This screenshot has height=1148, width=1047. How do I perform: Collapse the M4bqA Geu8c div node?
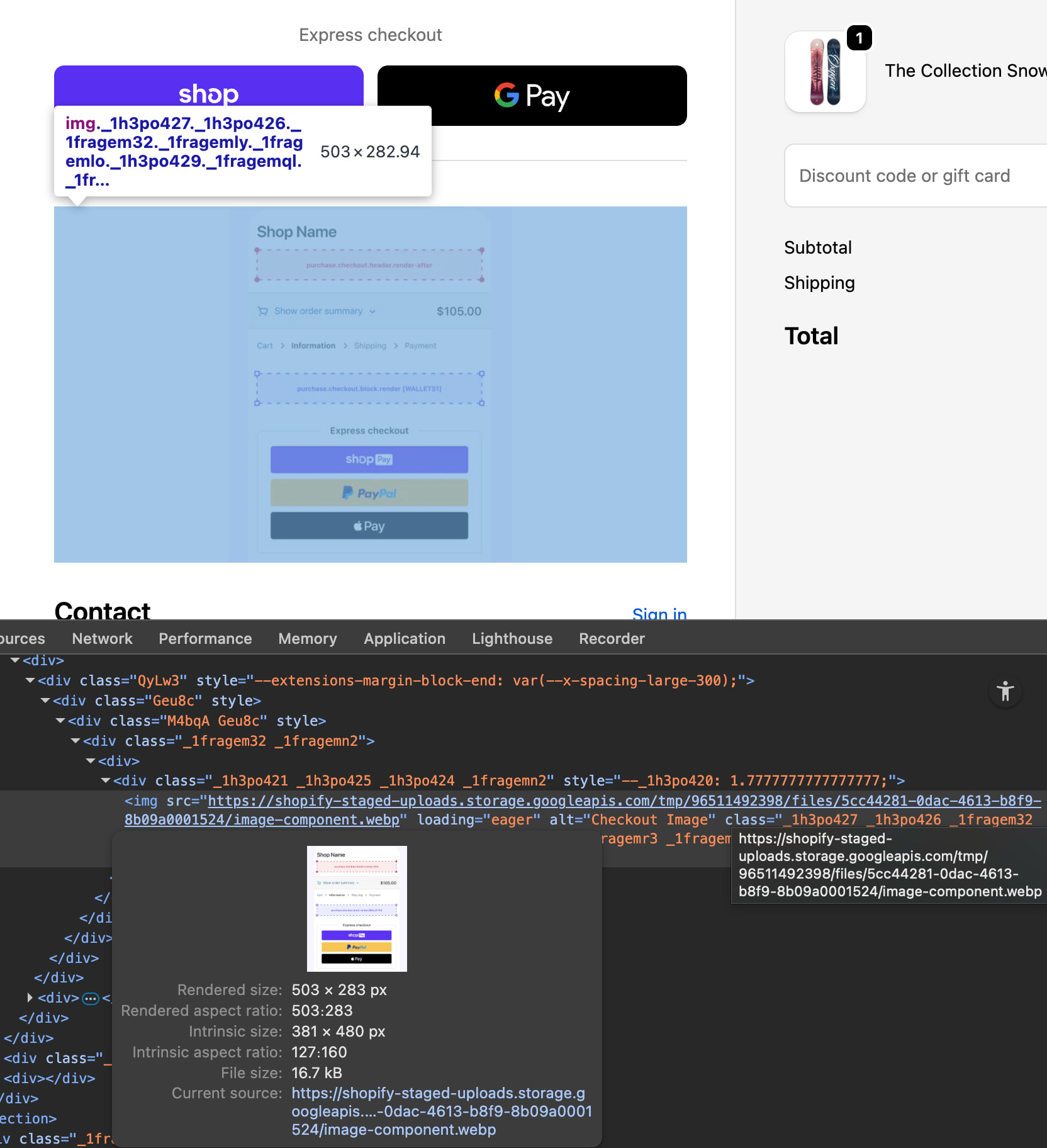click(60, 721)
